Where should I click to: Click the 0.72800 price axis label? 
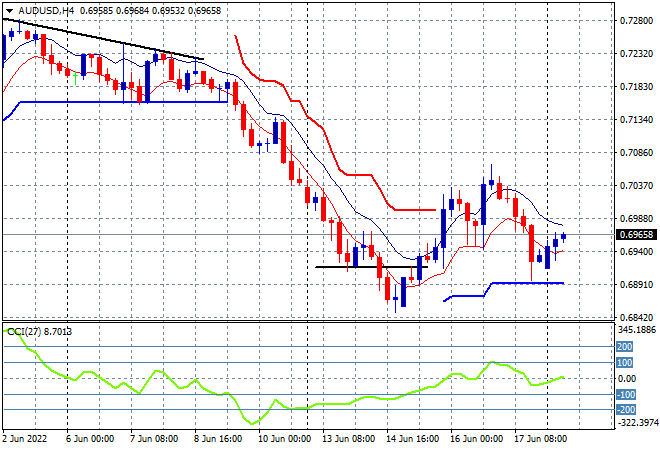[636, 21]
